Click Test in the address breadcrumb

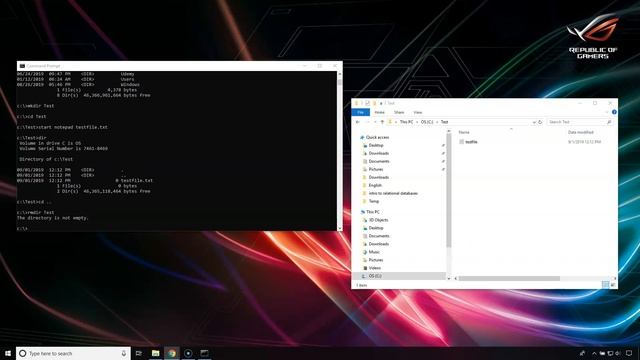tap(444, 122)
